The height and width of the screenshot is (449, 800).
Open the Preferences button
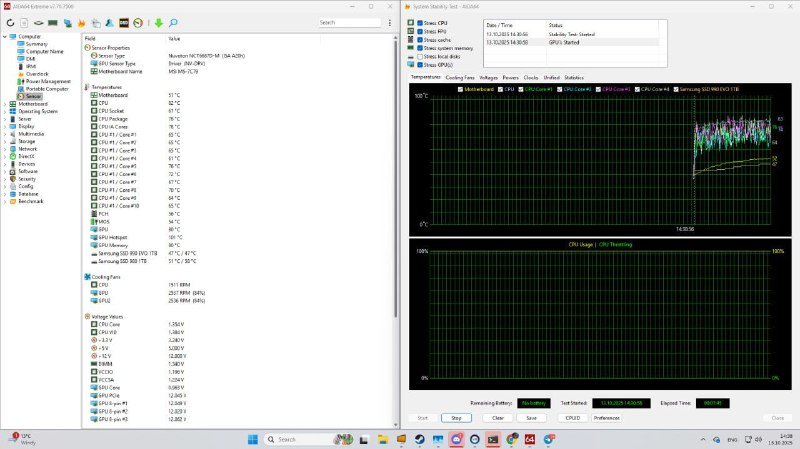point(606,418)
